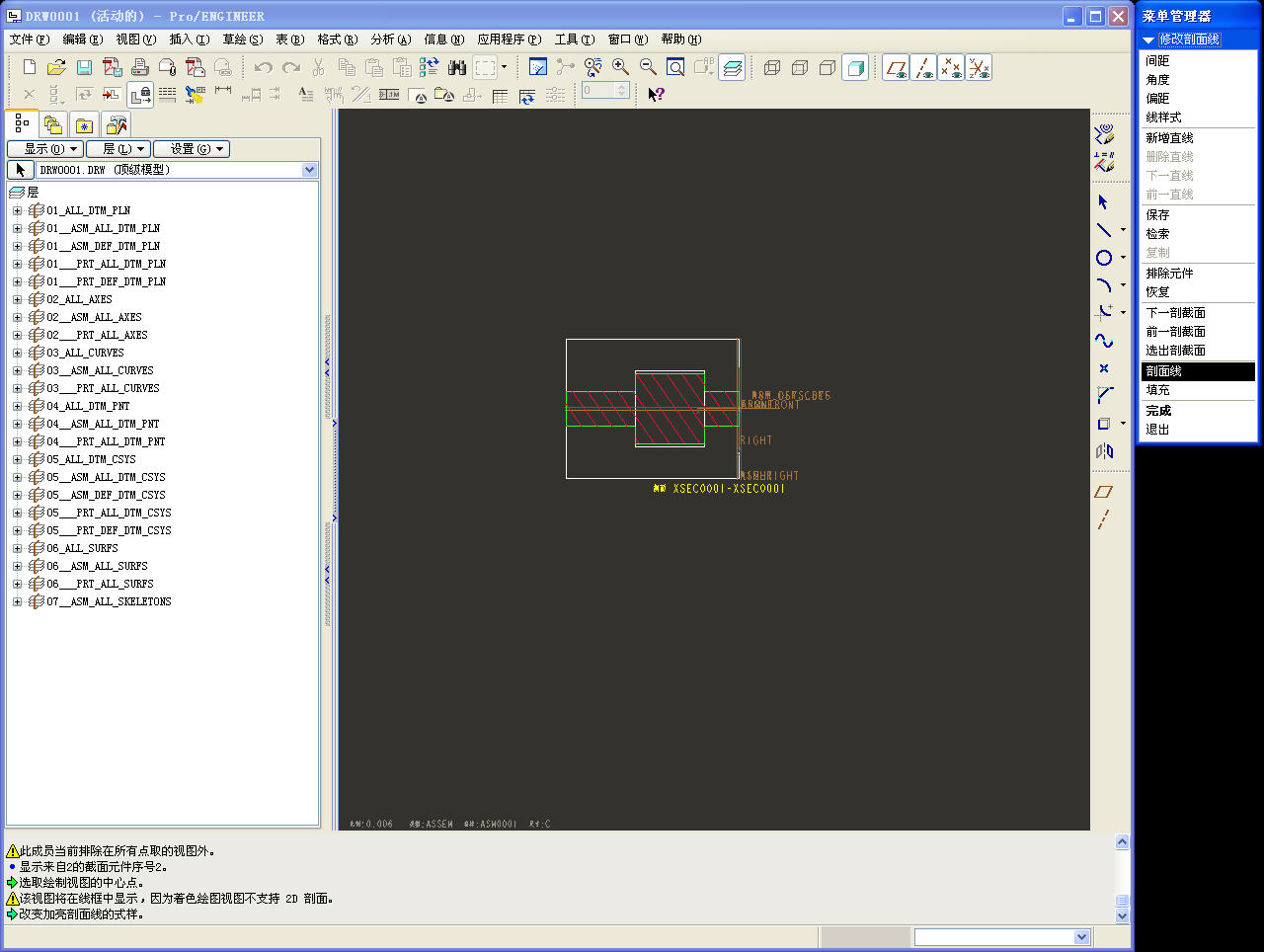Viewport: 1264px width, 952px height.
Task: Open the 设置(G) dropdown in the layer panel
Action: (192, 149)
